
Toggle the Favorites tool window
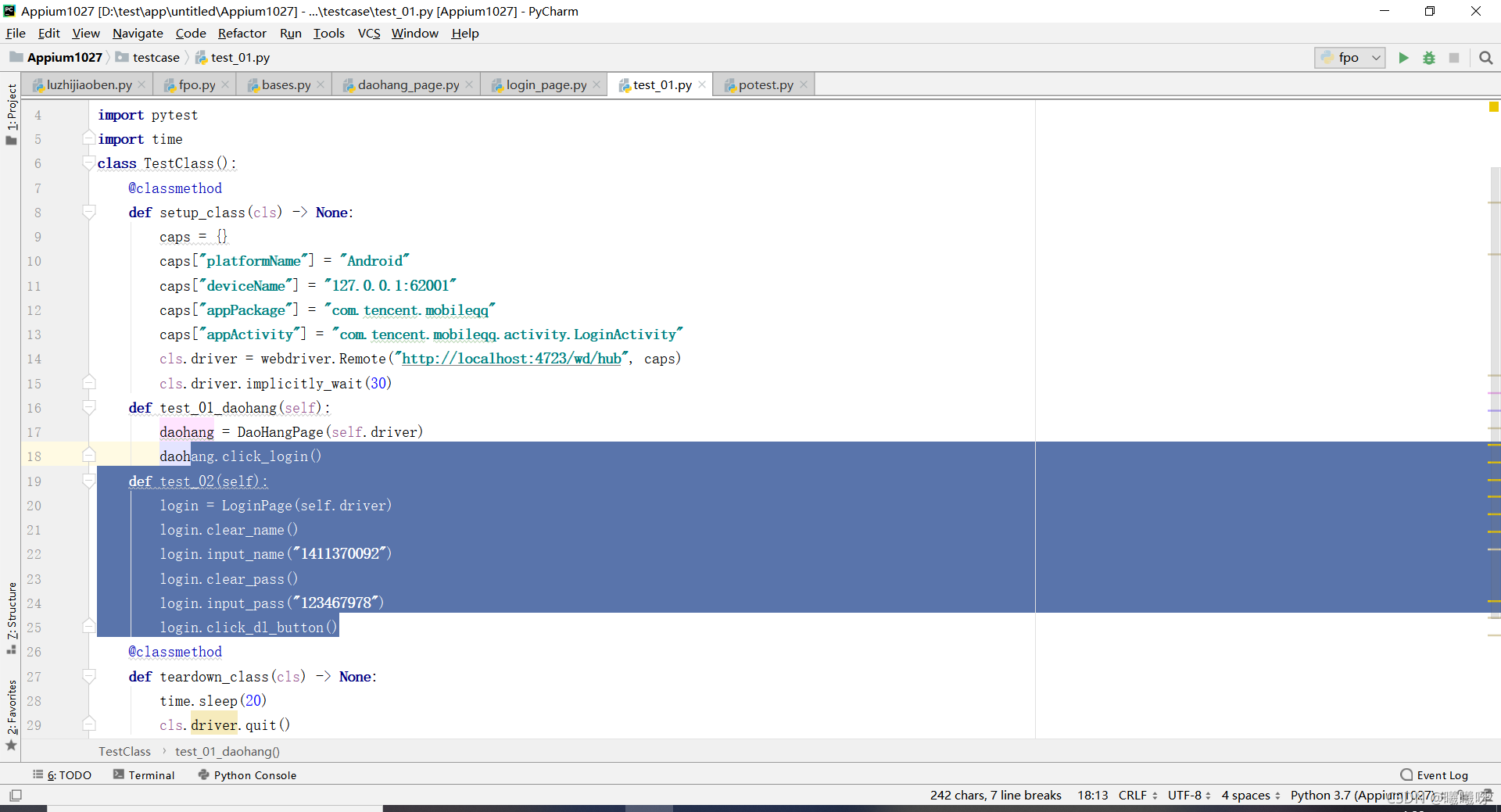coord(11,714)
